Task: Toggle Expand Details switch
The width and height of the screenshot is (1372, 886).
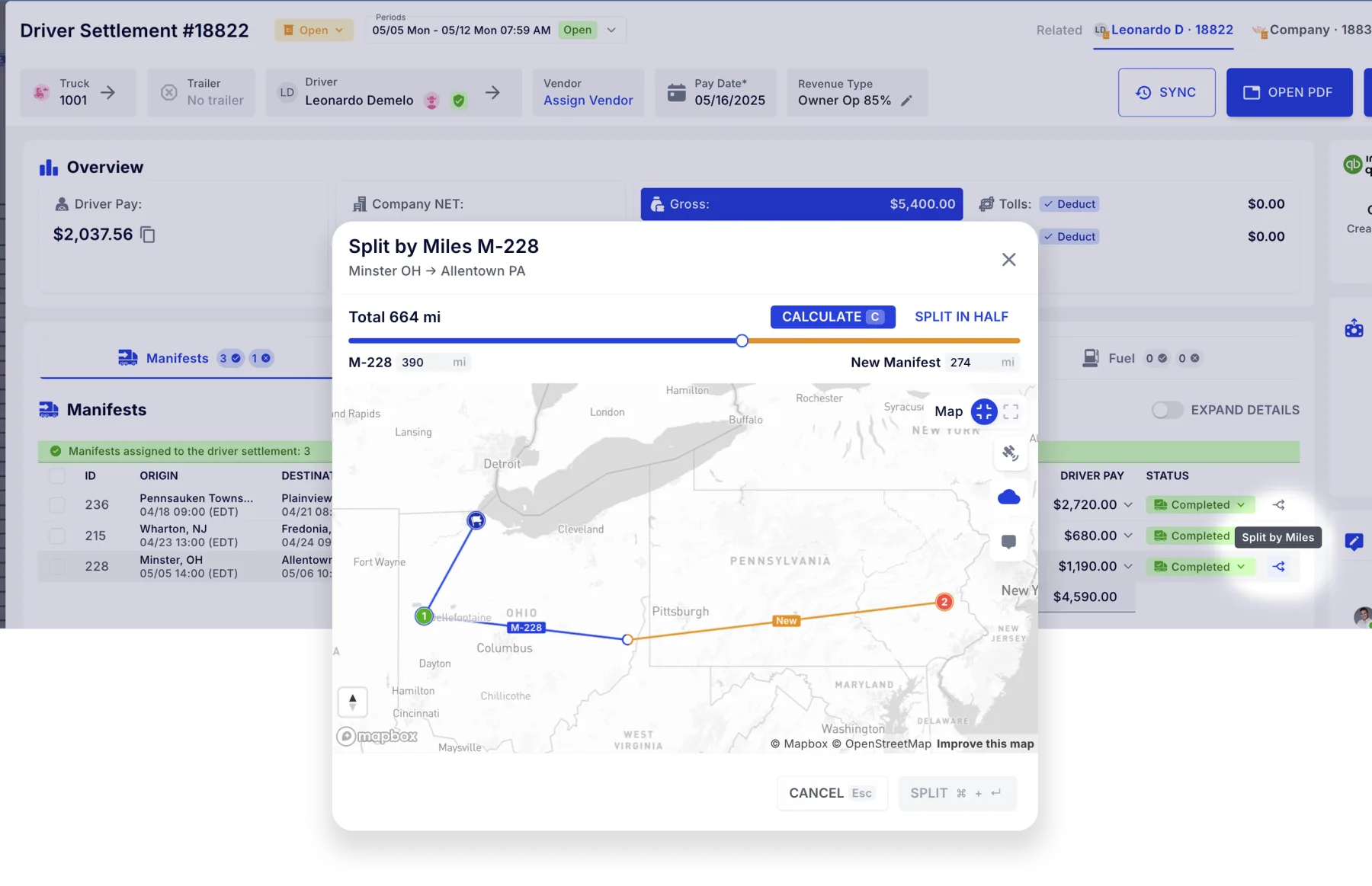Action: [x=1167, y=410]
